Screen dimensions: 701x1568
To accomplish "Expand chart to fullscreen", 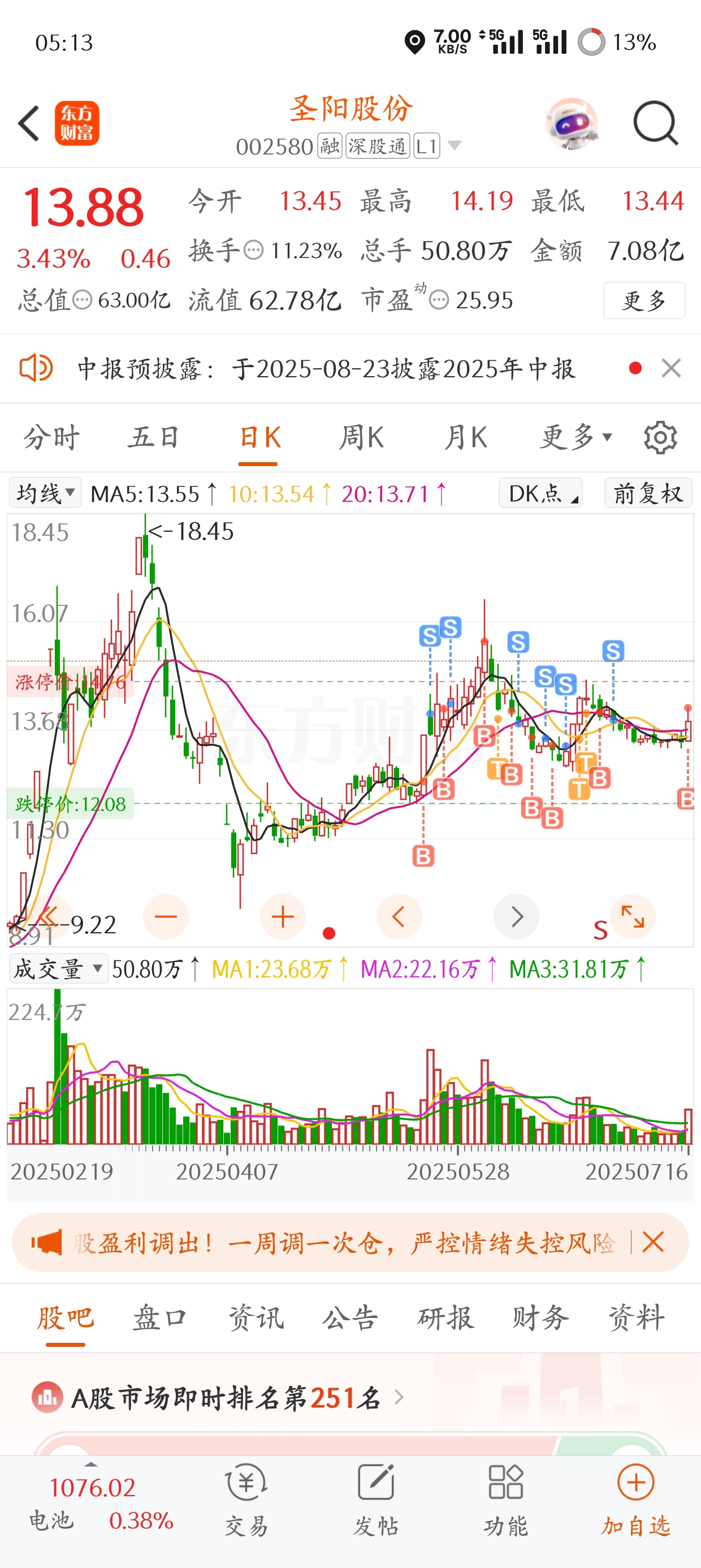I will point(633,917).
